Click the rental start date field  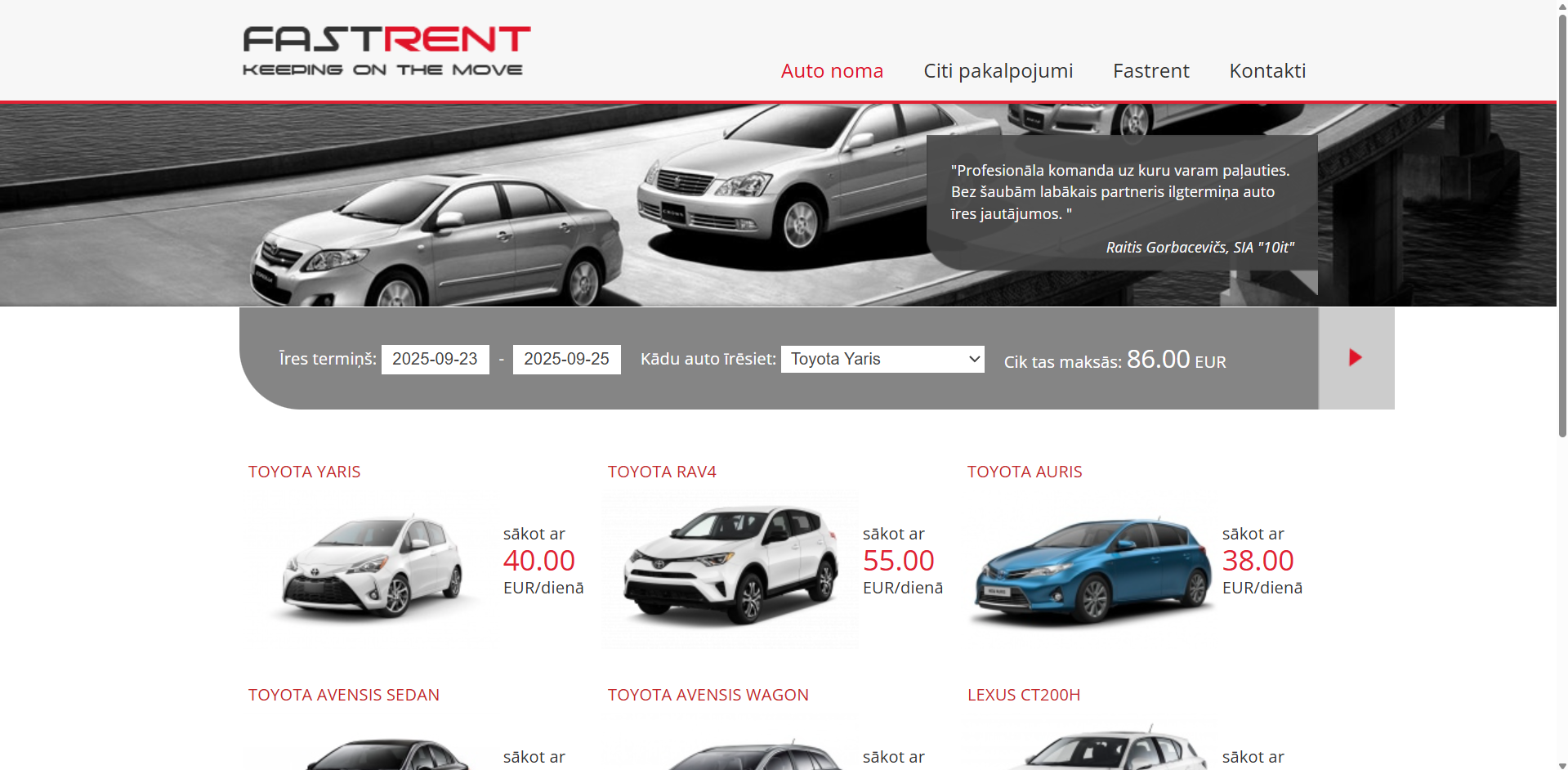point(435,360)
